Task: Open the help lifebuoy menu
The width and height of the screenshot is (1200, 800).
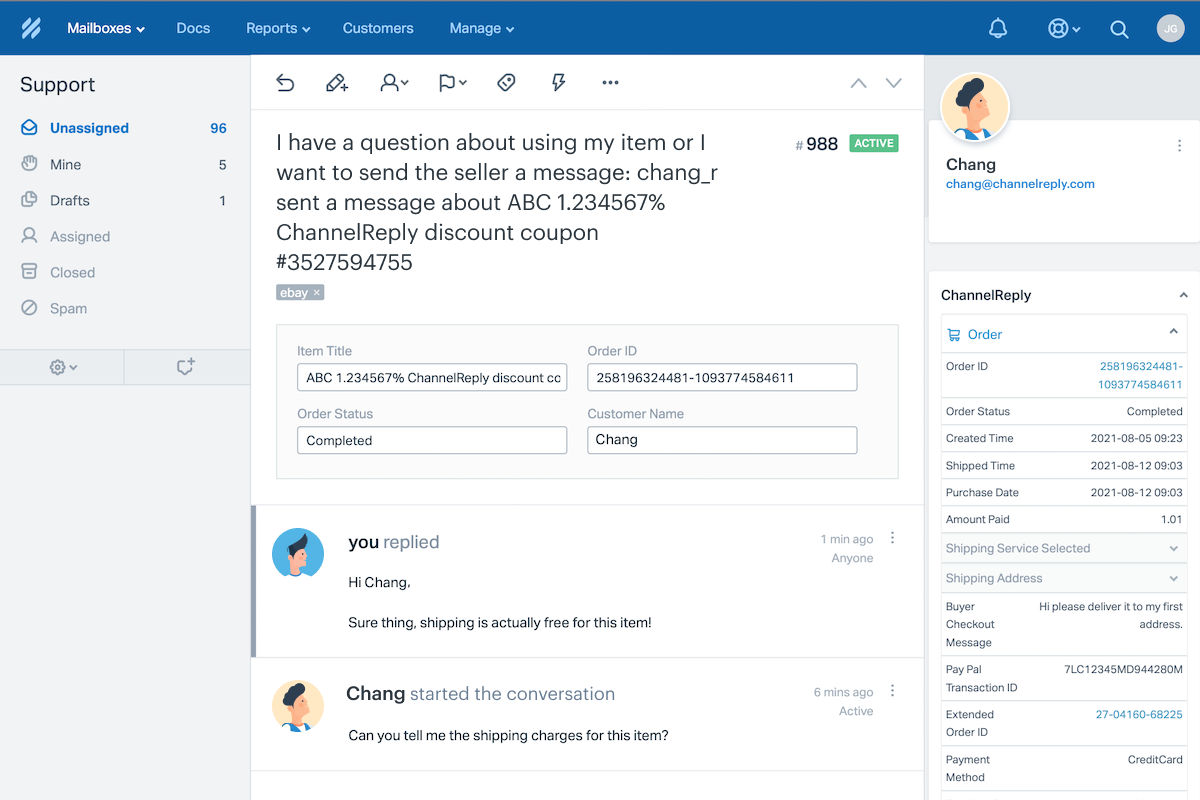Action: coord(1064,29)
